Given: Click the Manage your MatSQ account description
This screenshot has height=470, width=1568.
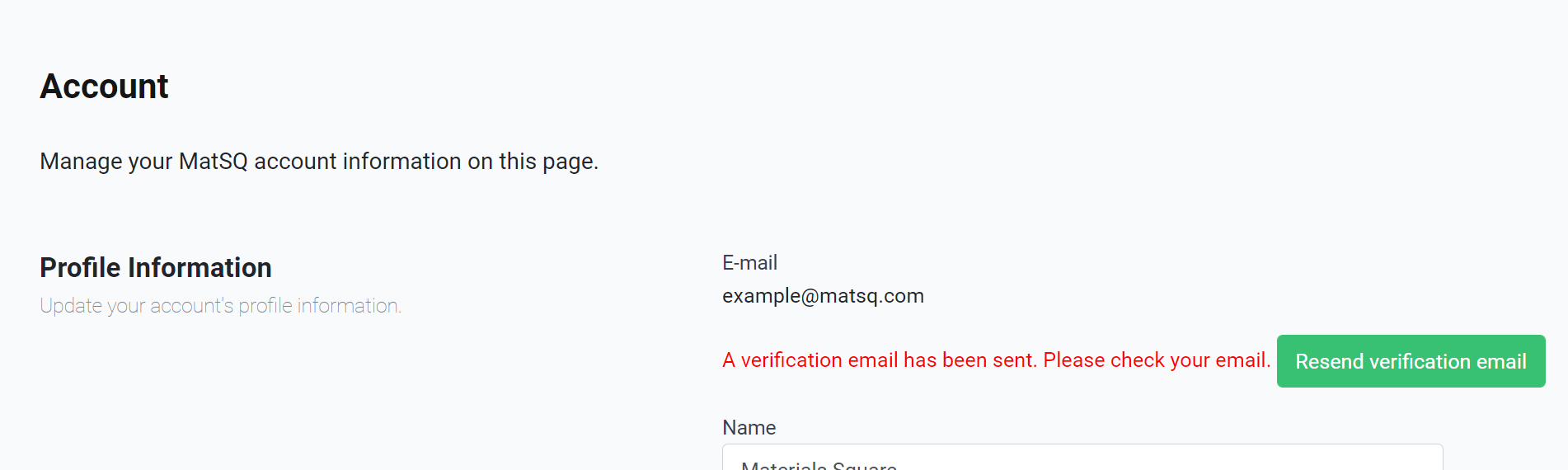Looking at the screenshot, I should (319, 162).
